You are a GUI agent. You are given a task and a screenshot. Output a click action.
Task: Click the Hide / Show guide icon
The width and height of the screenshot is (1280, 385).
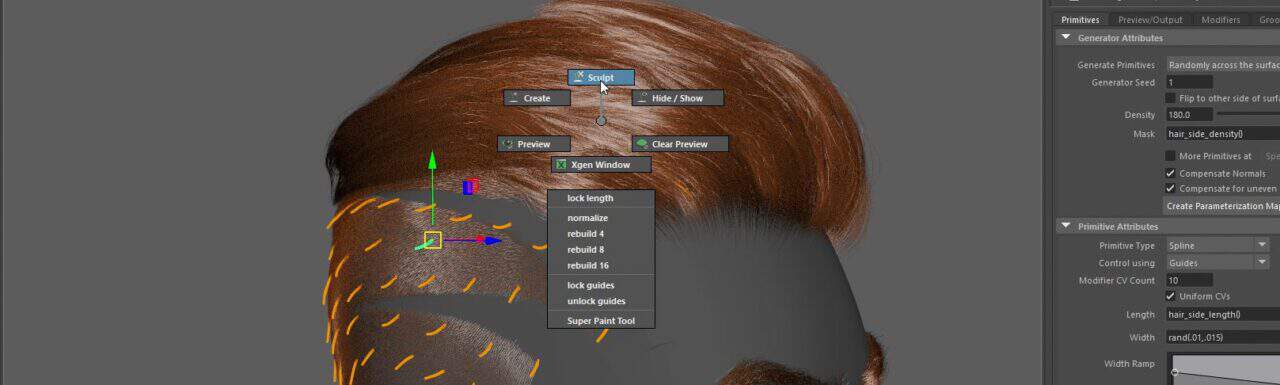(x=642, y=98)
